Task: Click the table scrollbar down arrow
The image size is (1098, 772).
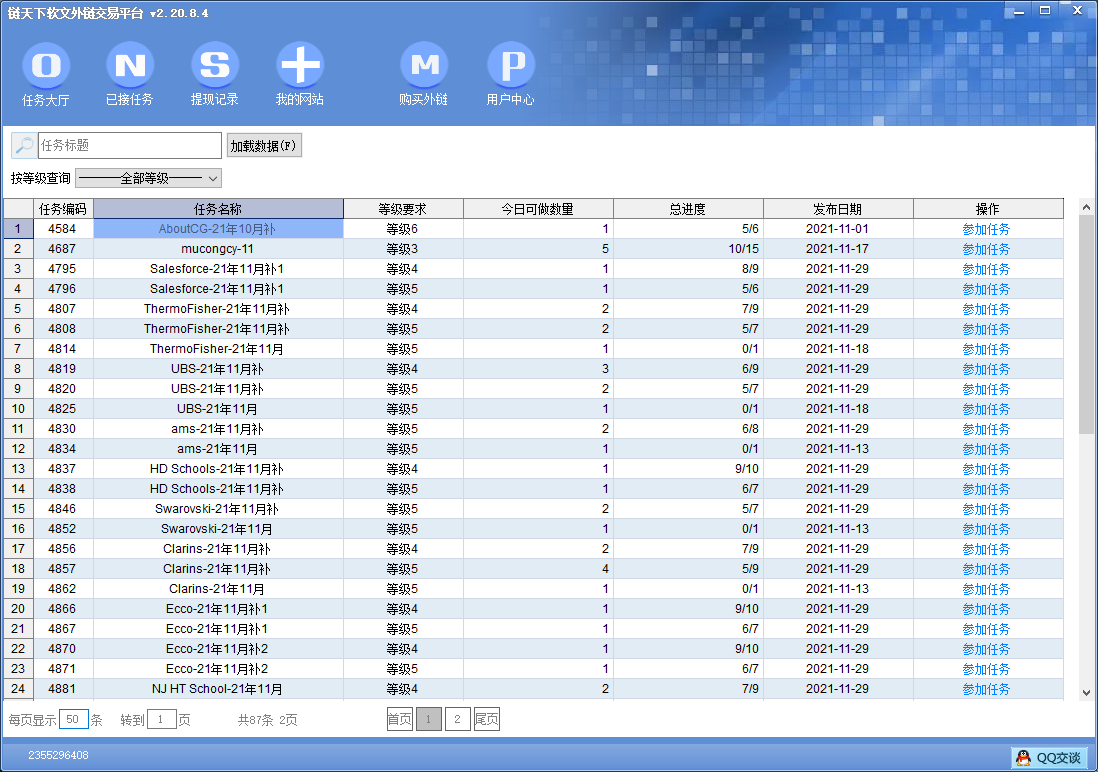Action: 1086,693
